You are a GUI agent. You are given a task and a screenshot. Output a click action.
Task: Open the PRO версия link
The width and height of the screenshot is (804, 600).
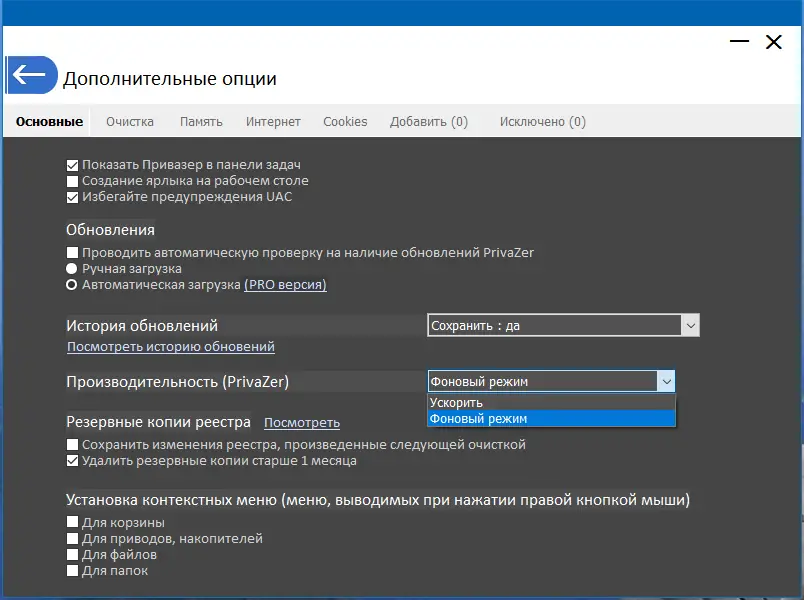(285, 285)
